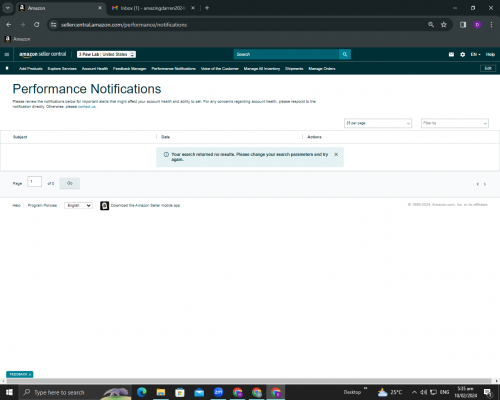Reload the page
500x400 pixels.
click(37, 25)
